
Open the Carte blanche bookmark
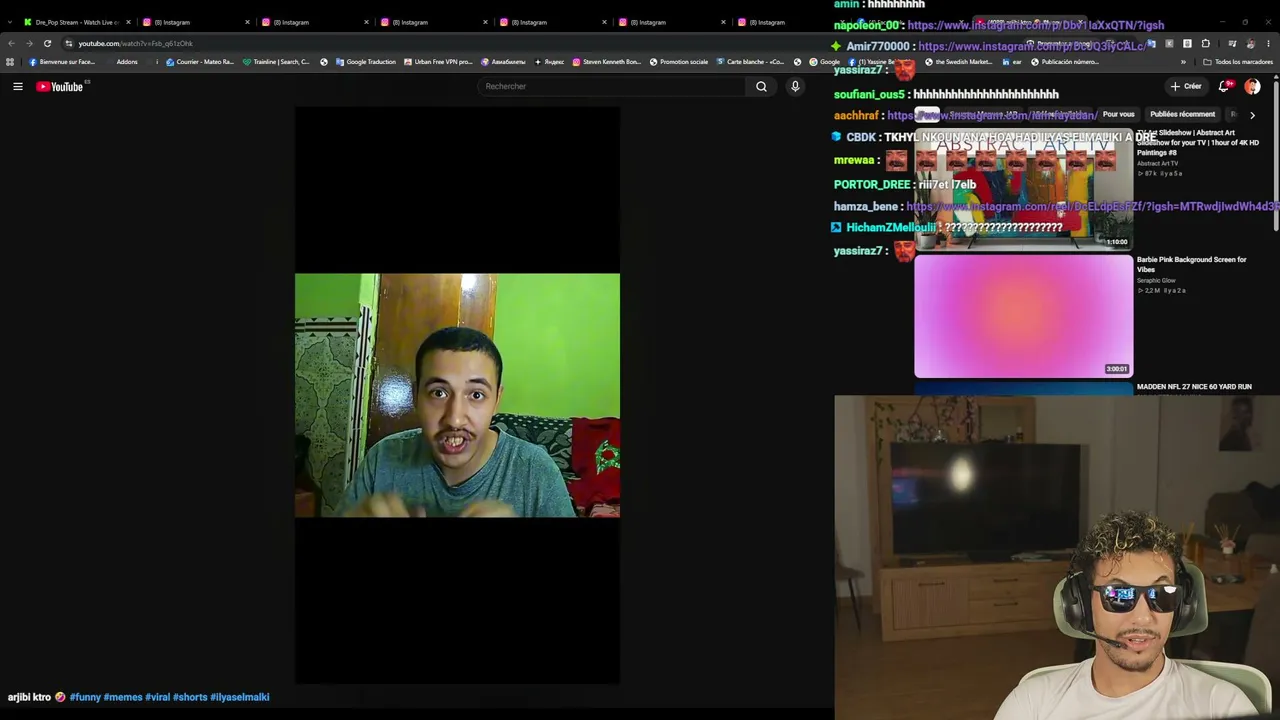click(750, 62)
